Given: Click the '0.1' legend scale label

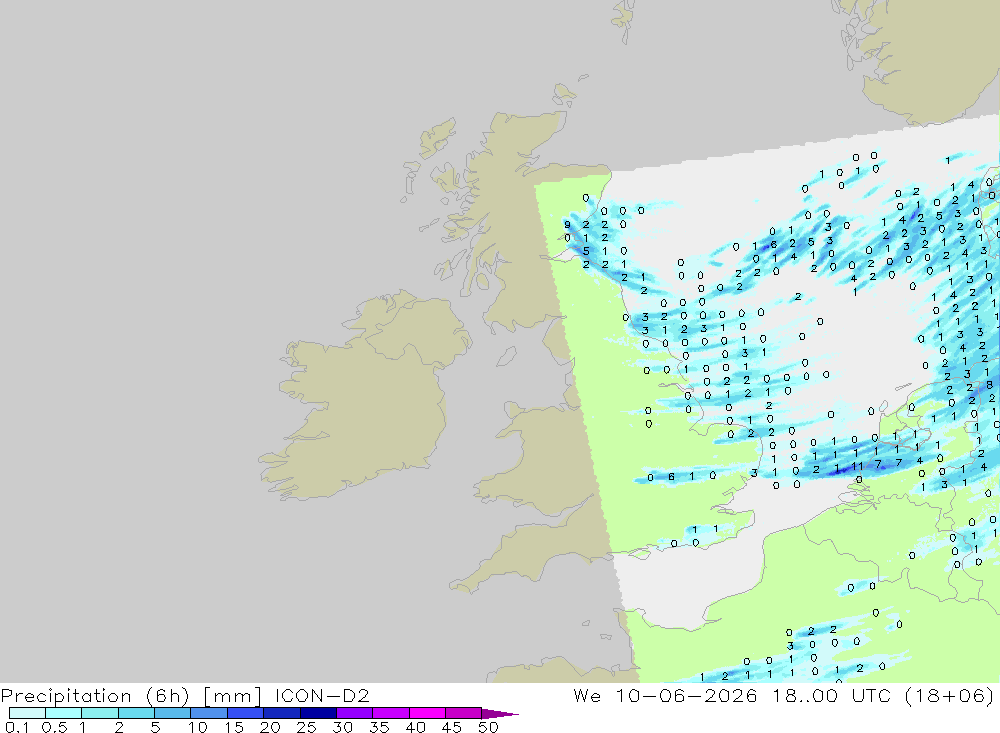Looking at the screenshot, I should coord(17,727).
